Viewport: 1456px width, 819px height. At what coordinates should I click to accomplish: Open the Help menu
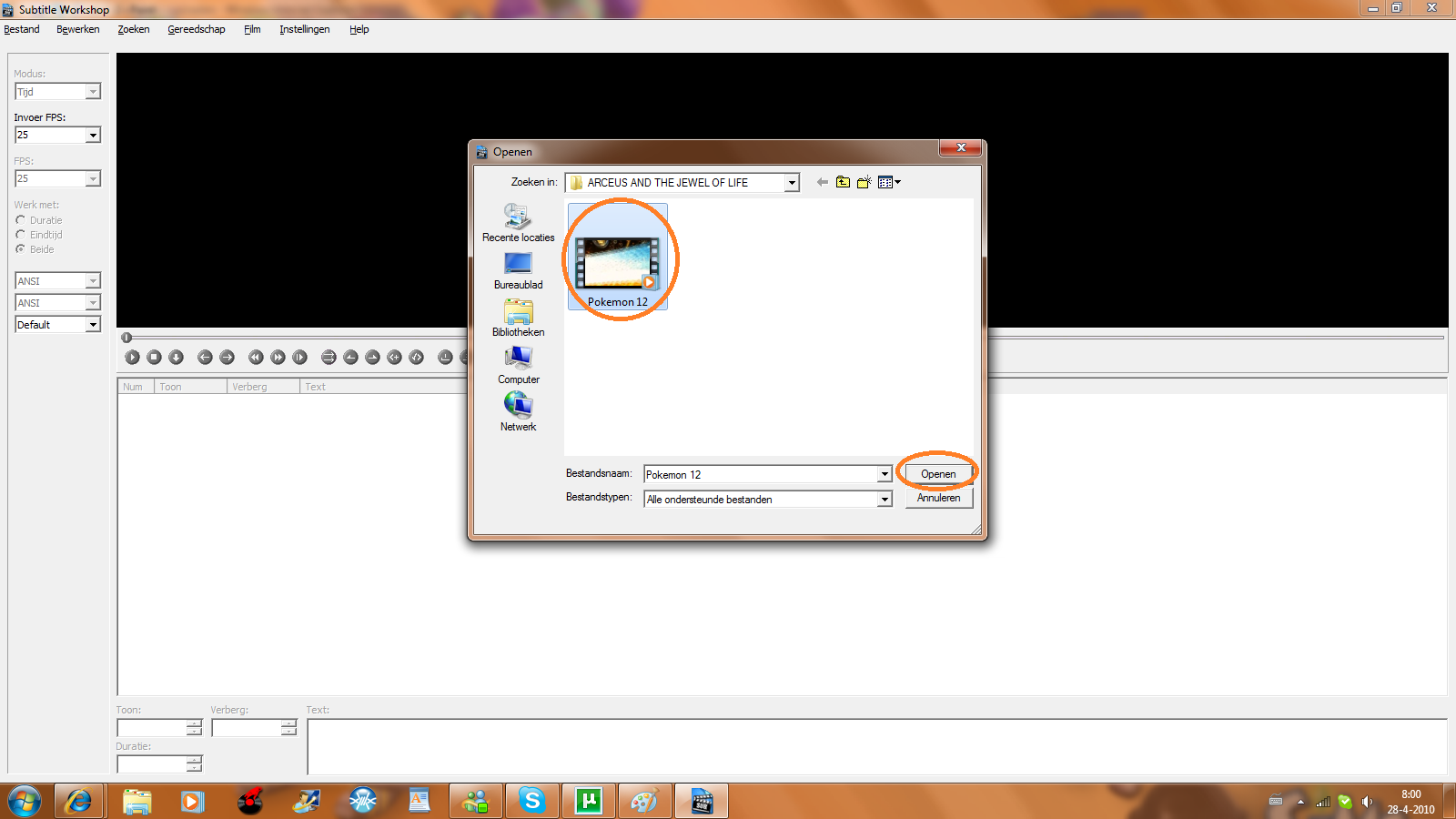[359, 29]
